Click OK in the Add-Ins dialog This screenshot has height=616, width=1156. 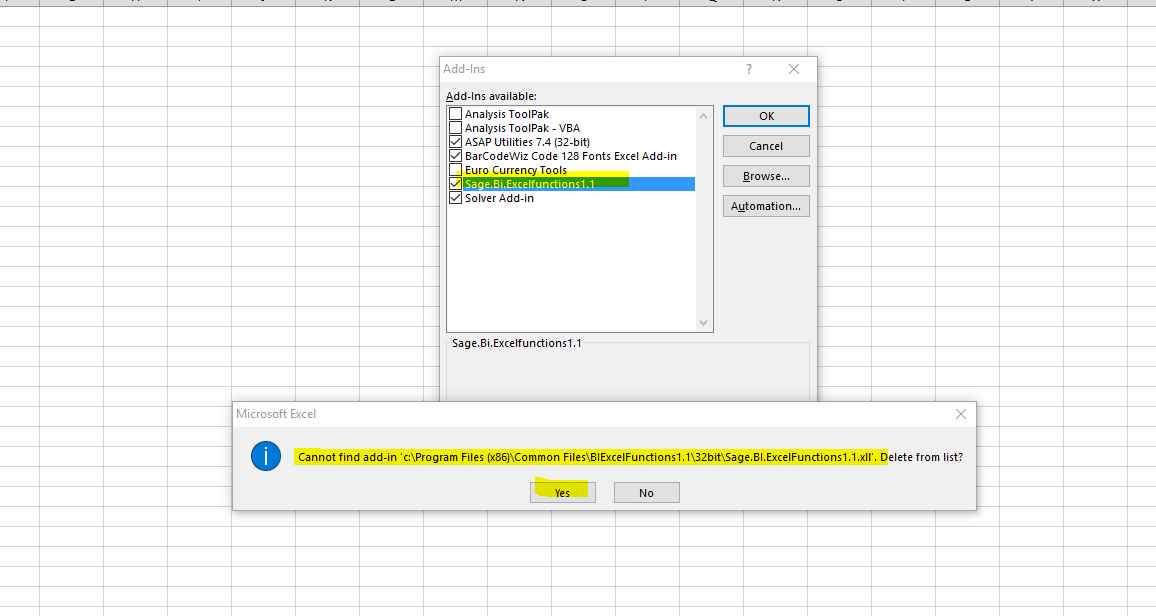[766, 116]
